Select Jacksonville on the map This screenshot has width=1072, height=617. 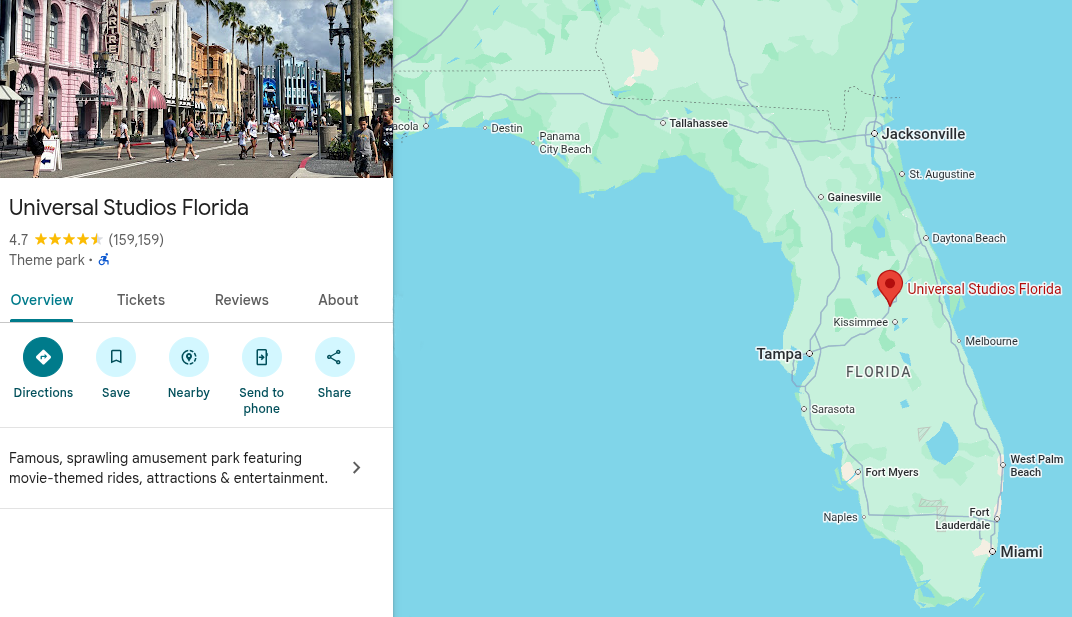pyautogui.click(x=923, y=134)
